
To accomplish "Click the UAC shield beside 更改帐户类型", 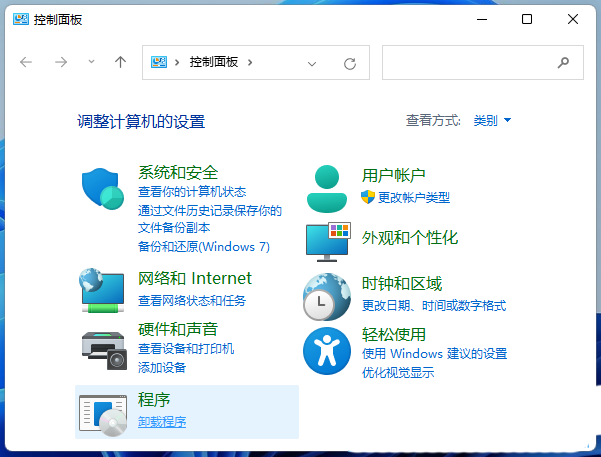I will [368, 197].
